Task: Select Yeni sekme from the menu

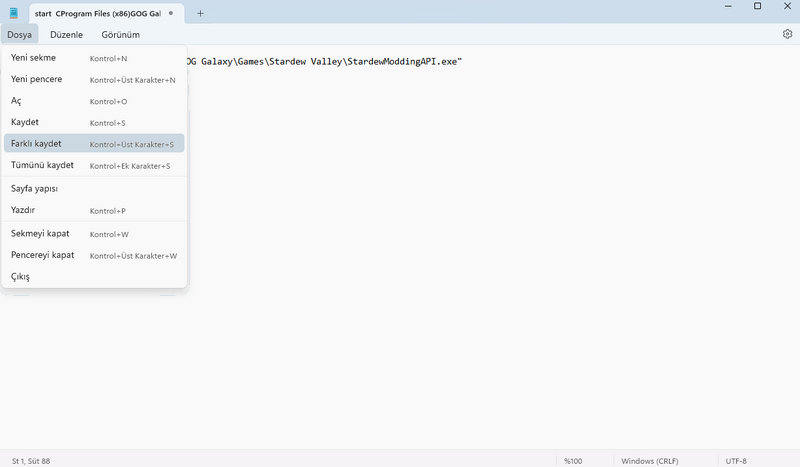Action: pos(94,58)
